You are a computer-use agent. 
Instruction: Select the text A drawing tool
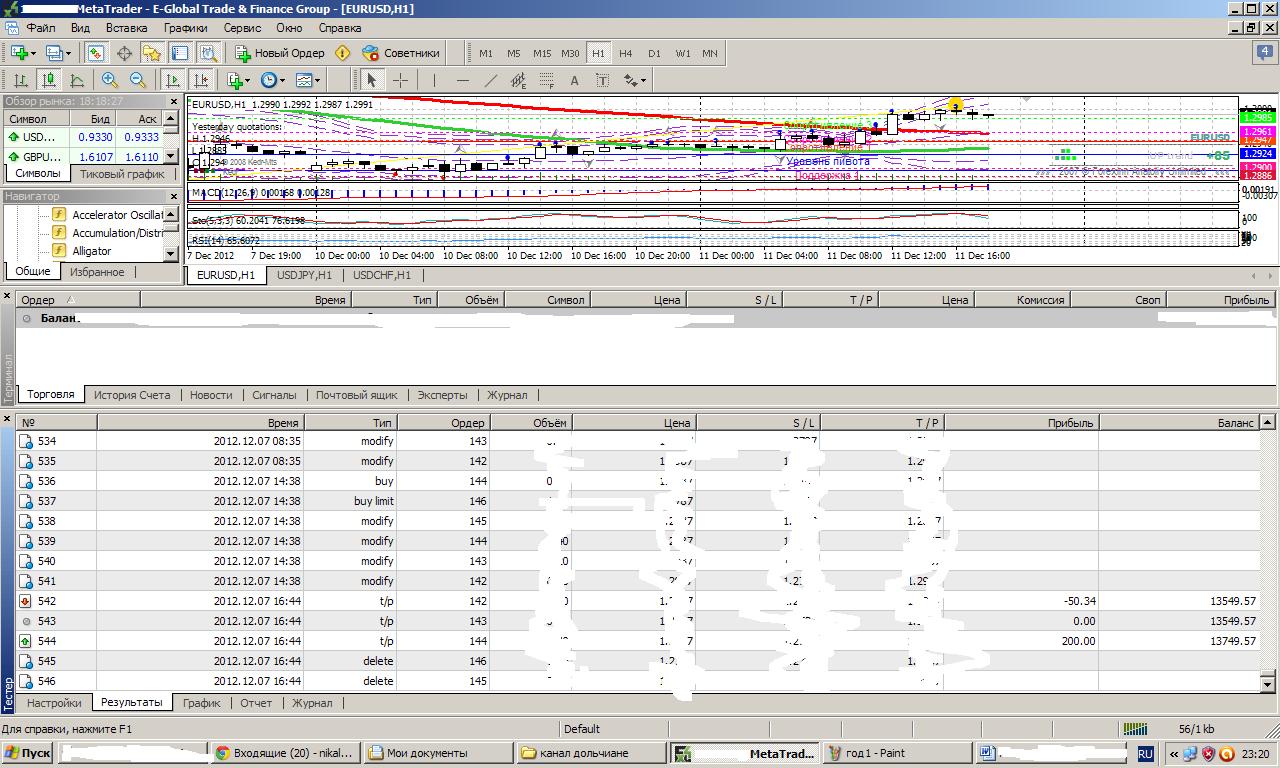tap(574, 80)
